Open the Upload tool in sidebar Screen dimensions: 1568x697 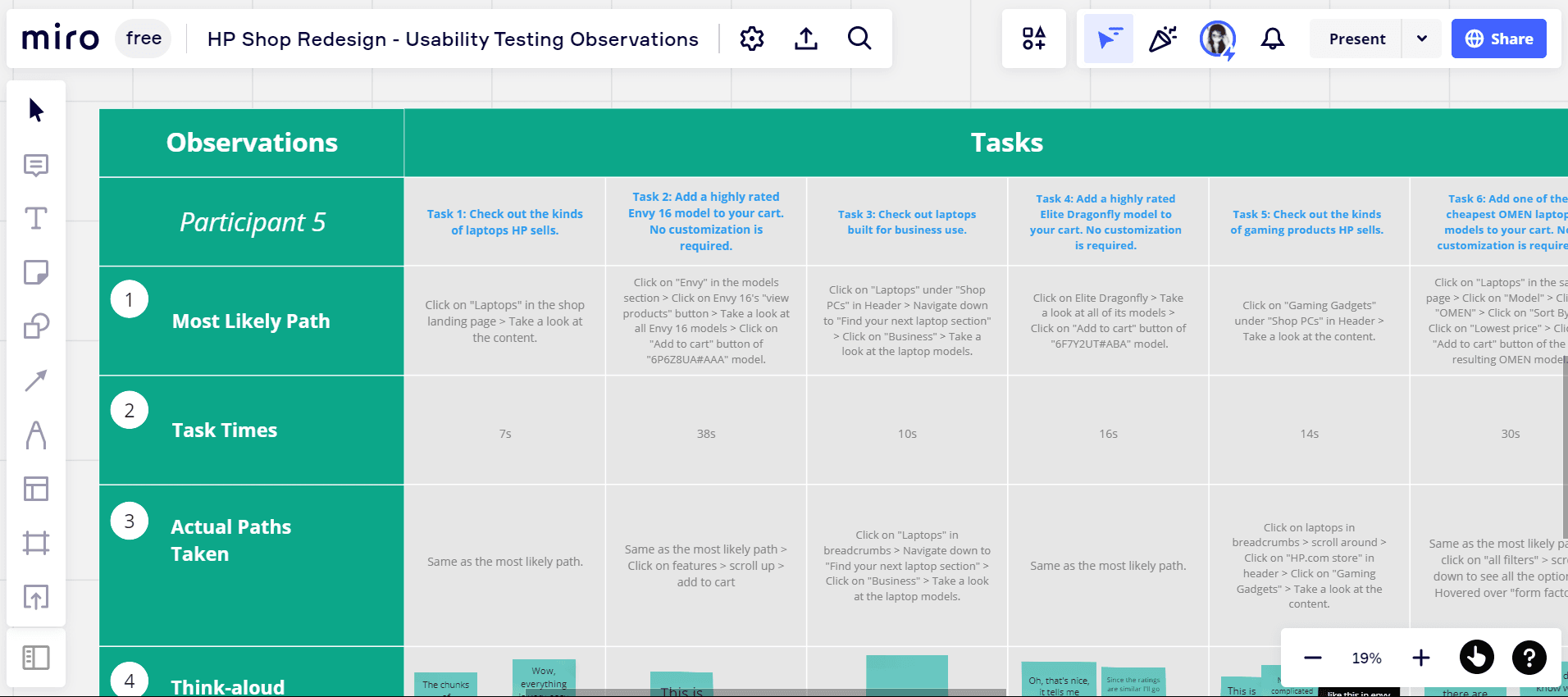[x=36, y=597]
